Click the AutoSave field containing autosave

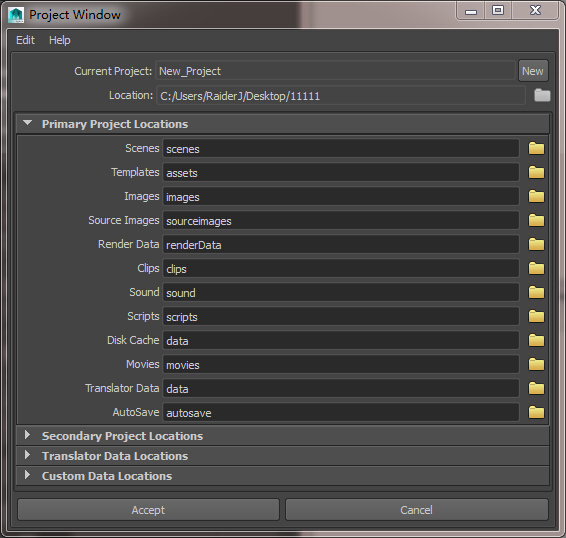click(x=341, y=412)
